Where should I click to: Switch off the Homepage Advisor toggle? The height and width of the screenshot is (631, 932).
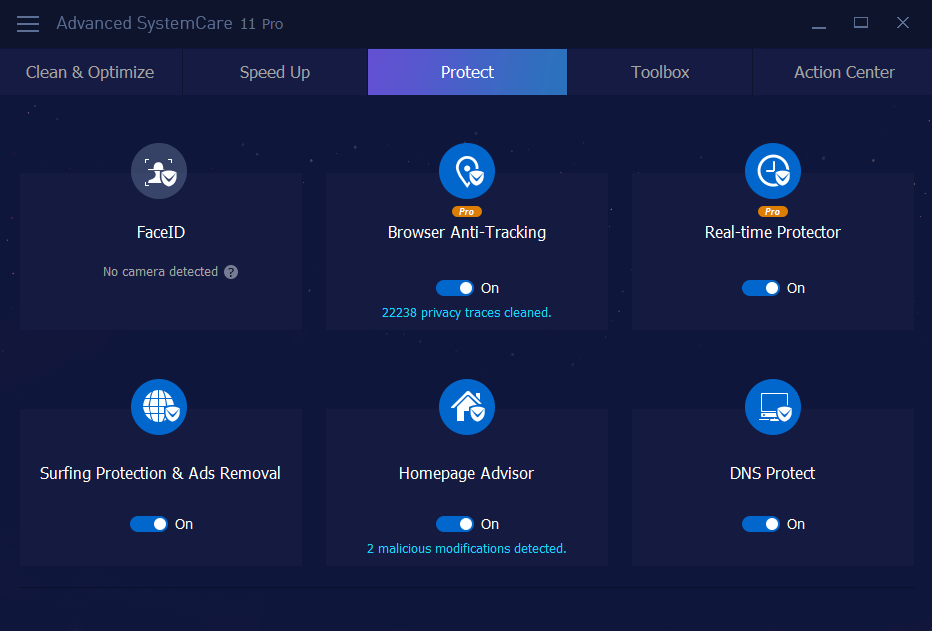tap(455, 524)
